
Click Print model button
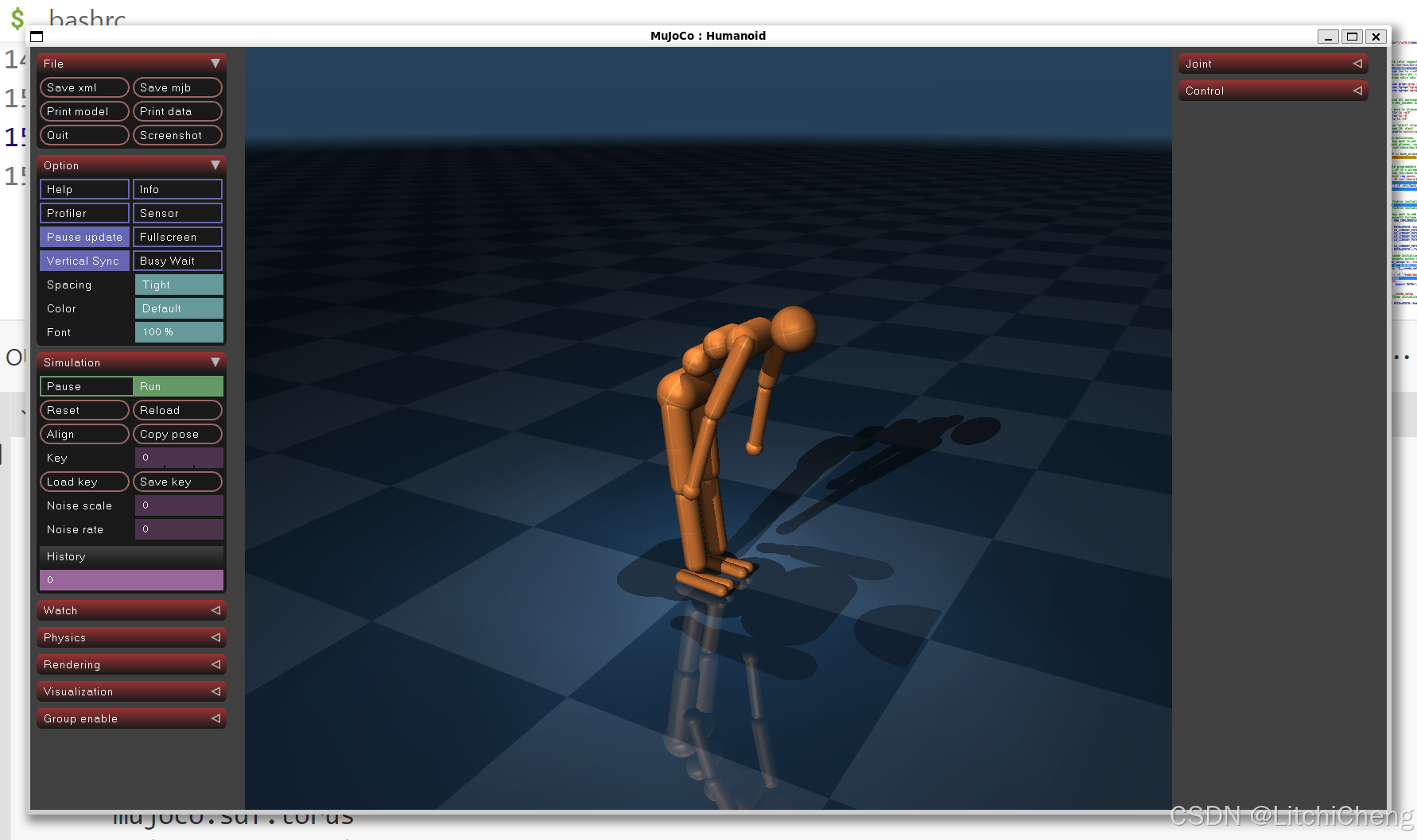(84, 111)
